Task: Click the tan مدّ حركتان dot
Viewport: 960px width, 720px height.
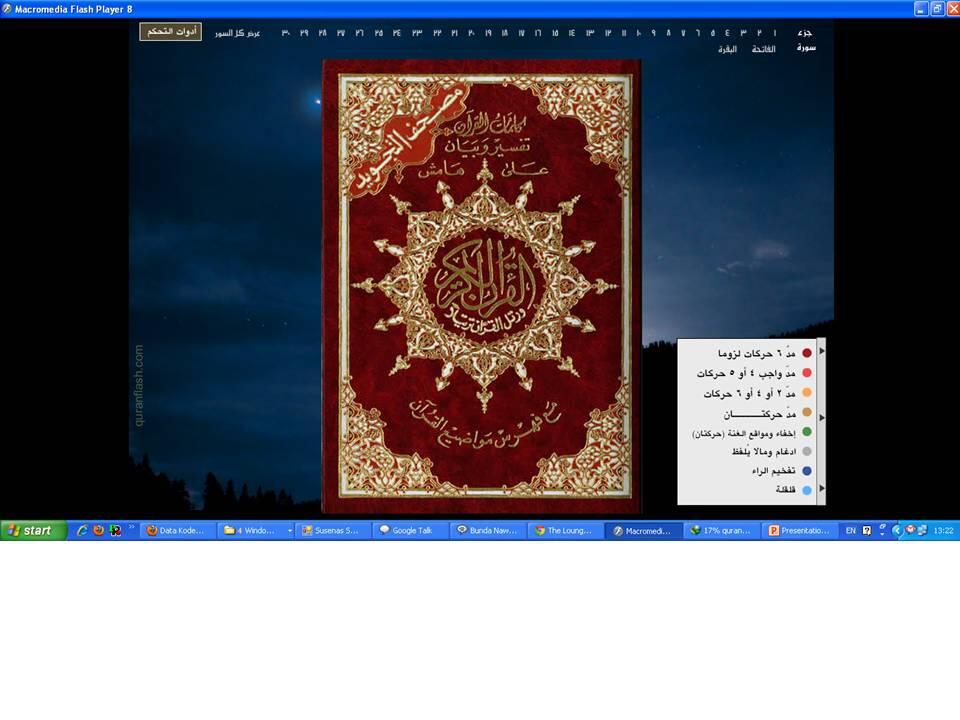Action: 807,413
